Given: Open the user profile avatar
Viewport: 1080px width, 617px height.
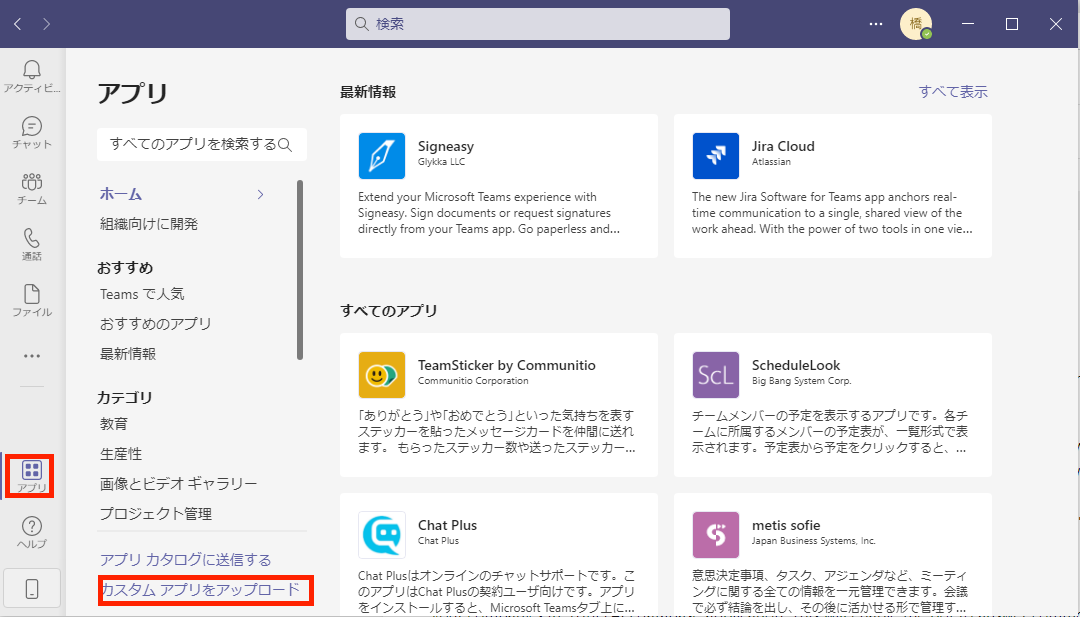Looking at the screenshot, I should tap(916, 24).
